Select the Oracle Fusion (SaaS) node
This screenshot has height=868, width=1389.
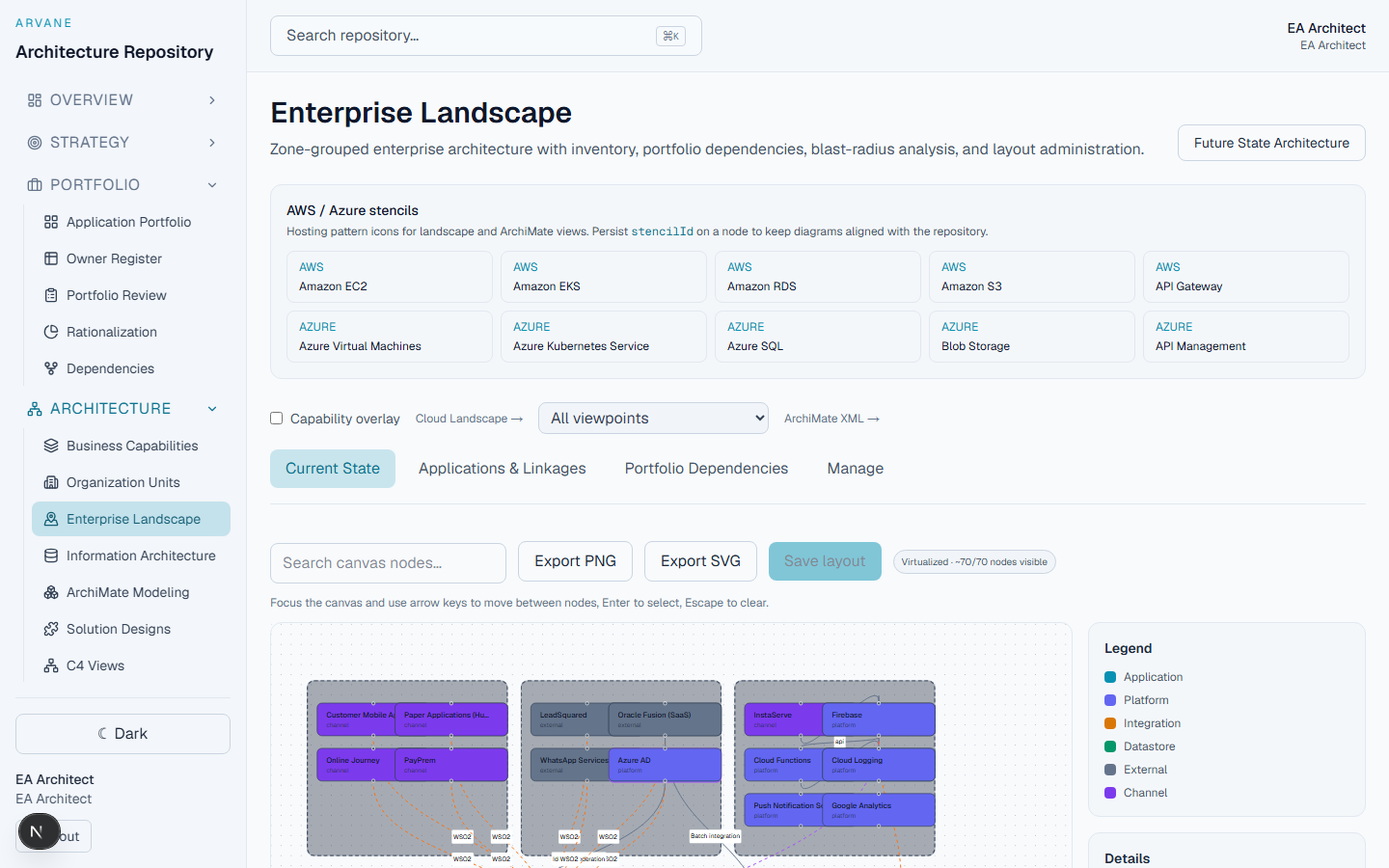tap(665, 719)
